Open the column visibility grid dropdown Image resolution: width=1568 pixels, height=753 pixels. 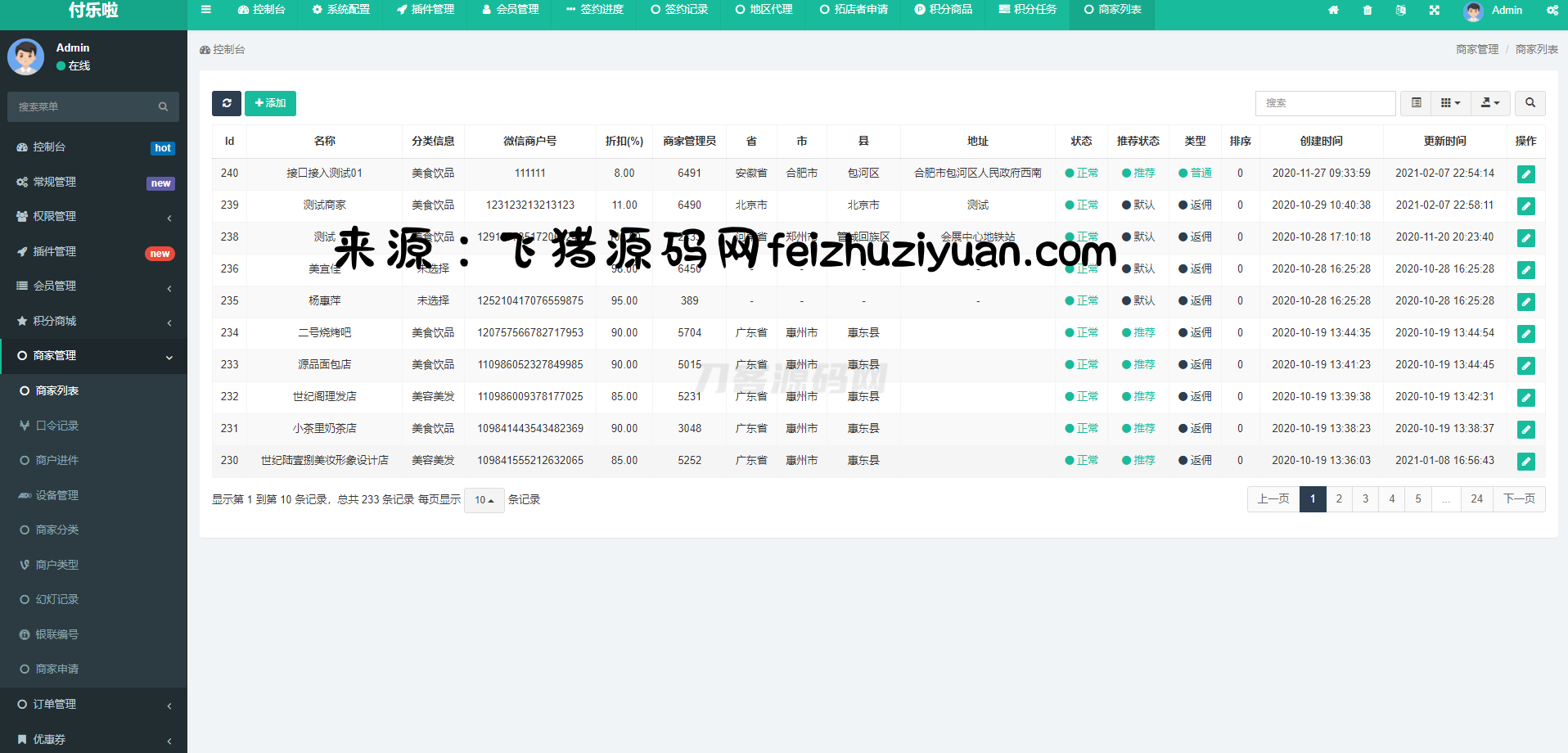pos(1450,103)
